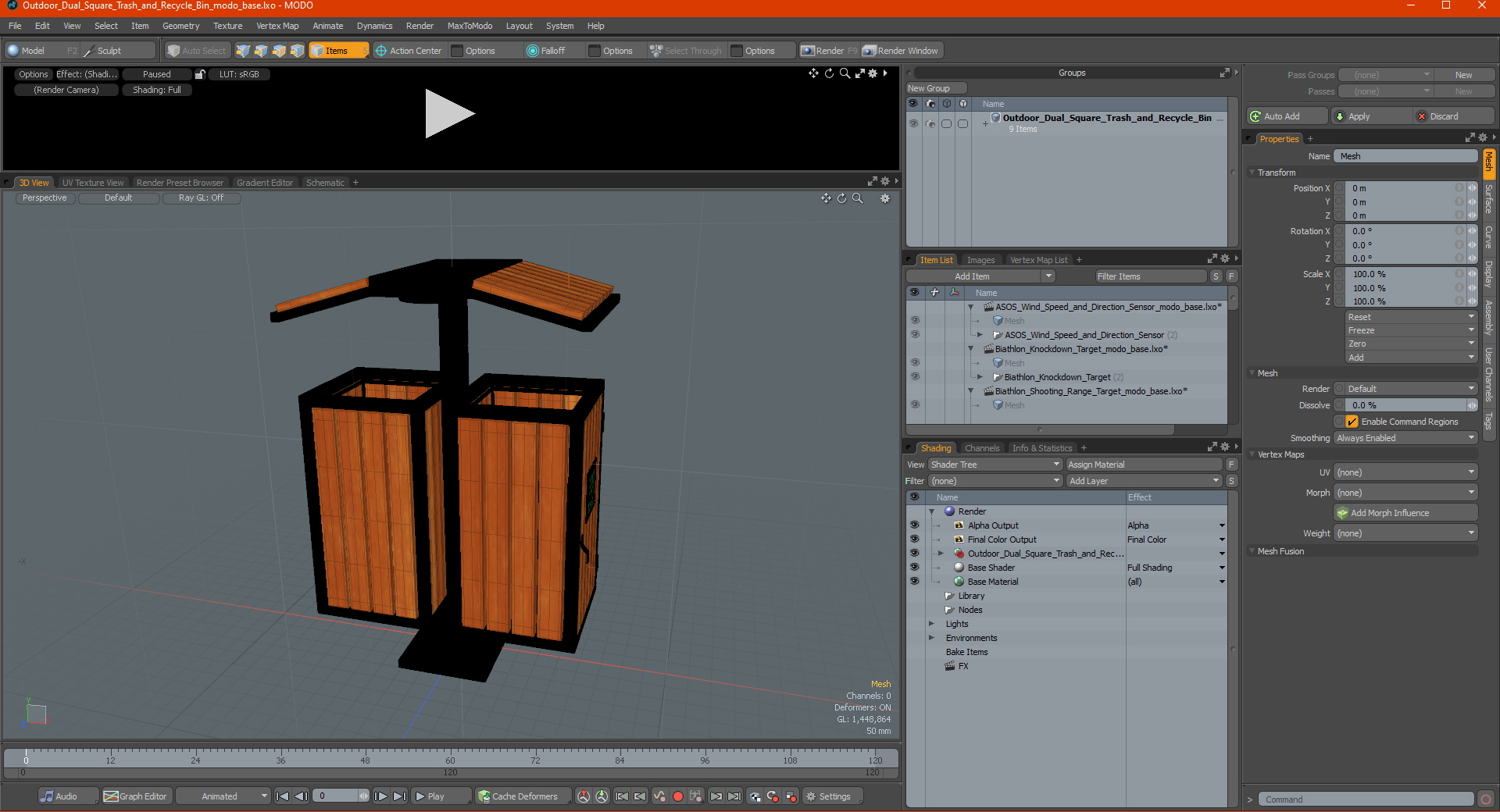Open the Geometry menu

click(x=180, y=26)
